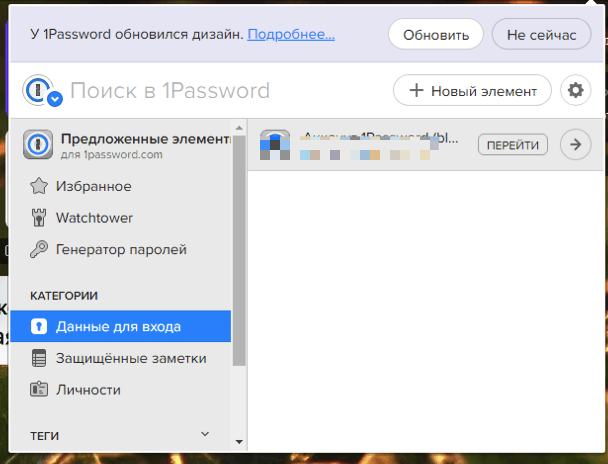The width and height of the screenshot is (608, 464).
Task: Click the account item's icon thumbnail
Action: [275, 145]
